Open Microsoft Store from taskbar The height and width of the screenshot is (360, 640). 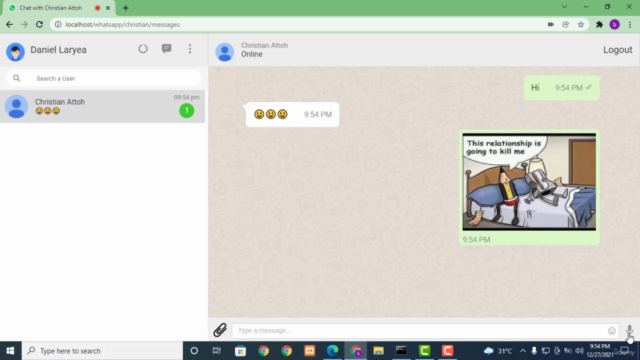240,351
